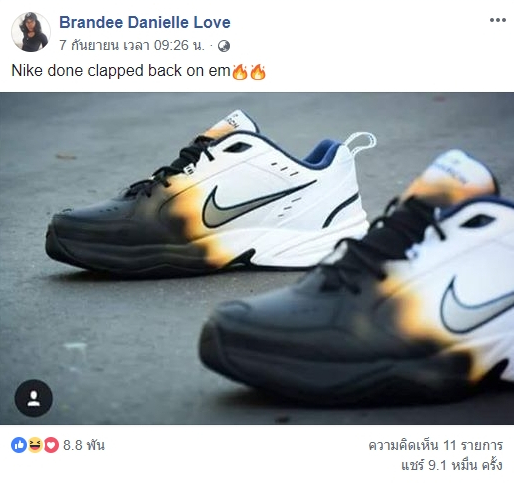Click the tagged people icon on photo
Viewport: 514px width, 483px height.
34,398
